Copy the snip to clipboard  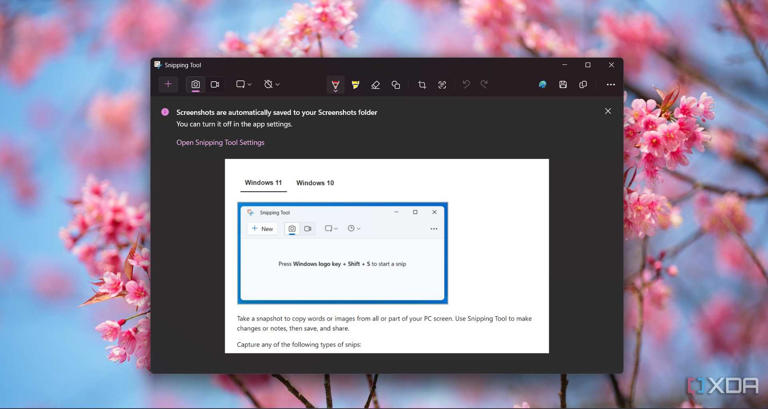click(x=583, y=85)
